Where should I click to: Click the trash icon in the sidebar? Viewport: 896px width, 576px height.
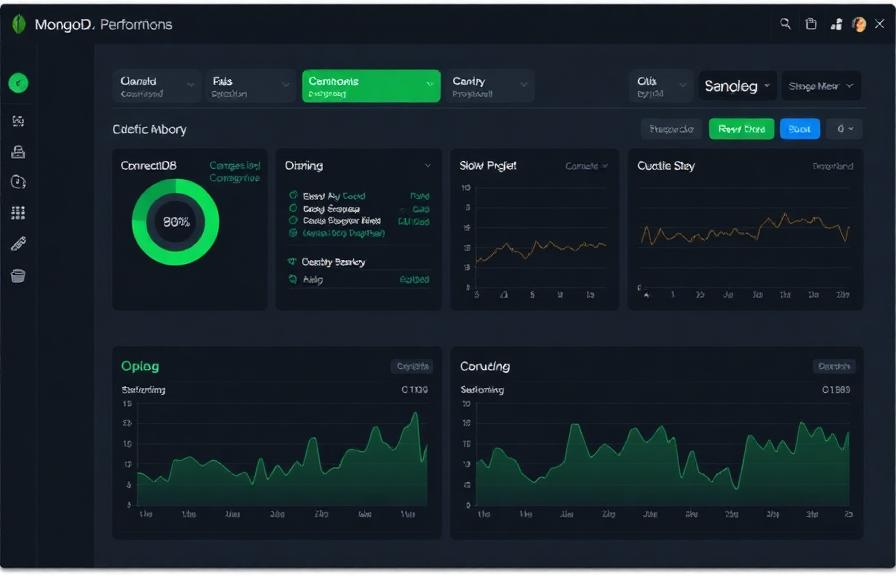[18, 276]
